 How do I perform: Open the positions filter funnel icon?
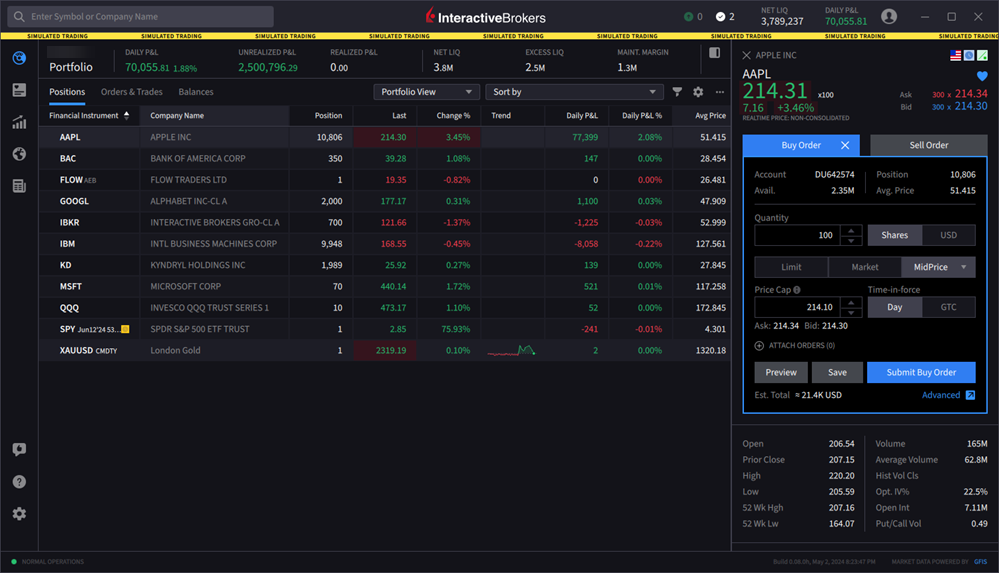(x=677, y=92)
